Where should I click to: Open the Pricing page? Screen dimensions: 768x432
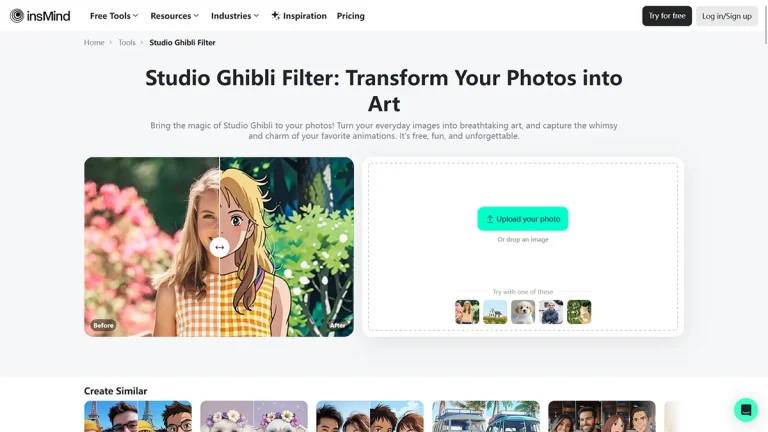(350, 16)
